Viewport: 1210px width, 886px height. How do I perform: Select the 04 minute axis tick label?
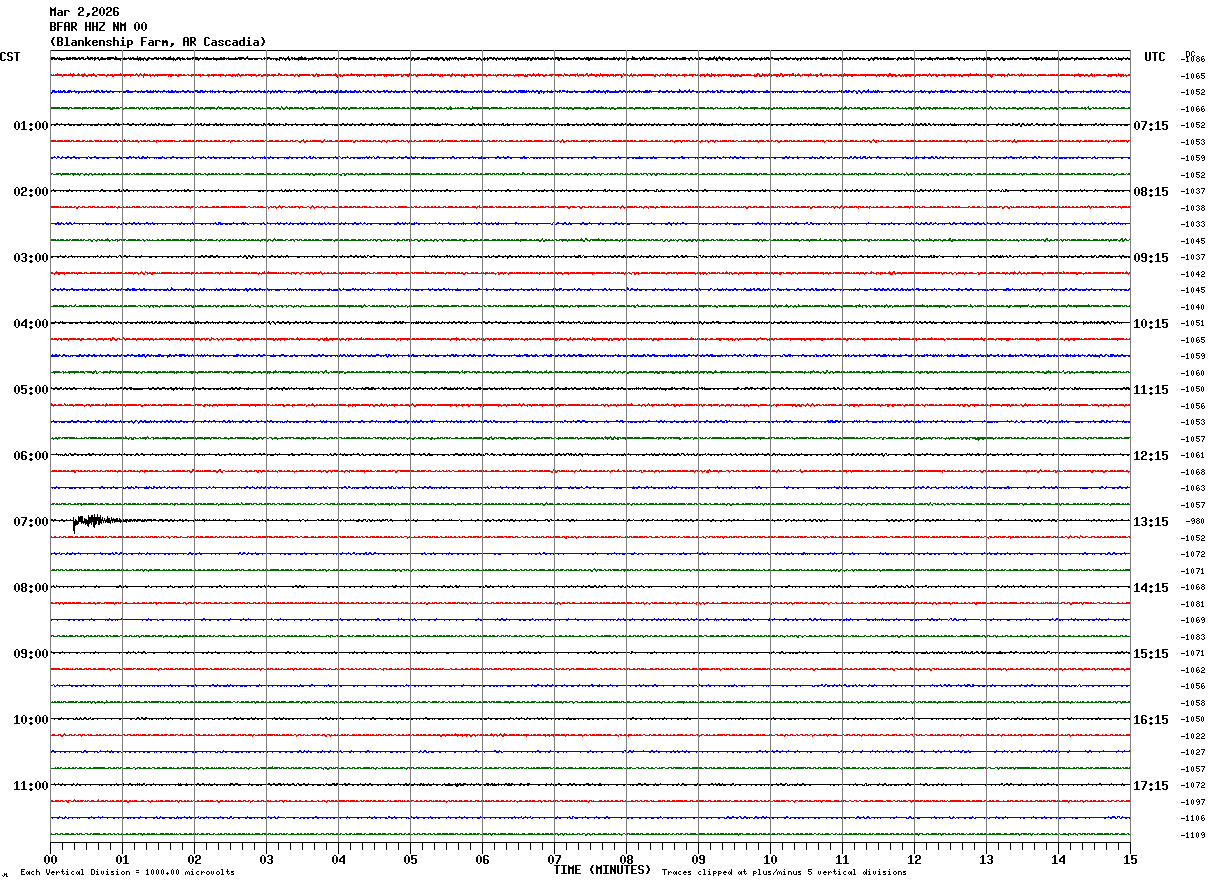(338, 859)
